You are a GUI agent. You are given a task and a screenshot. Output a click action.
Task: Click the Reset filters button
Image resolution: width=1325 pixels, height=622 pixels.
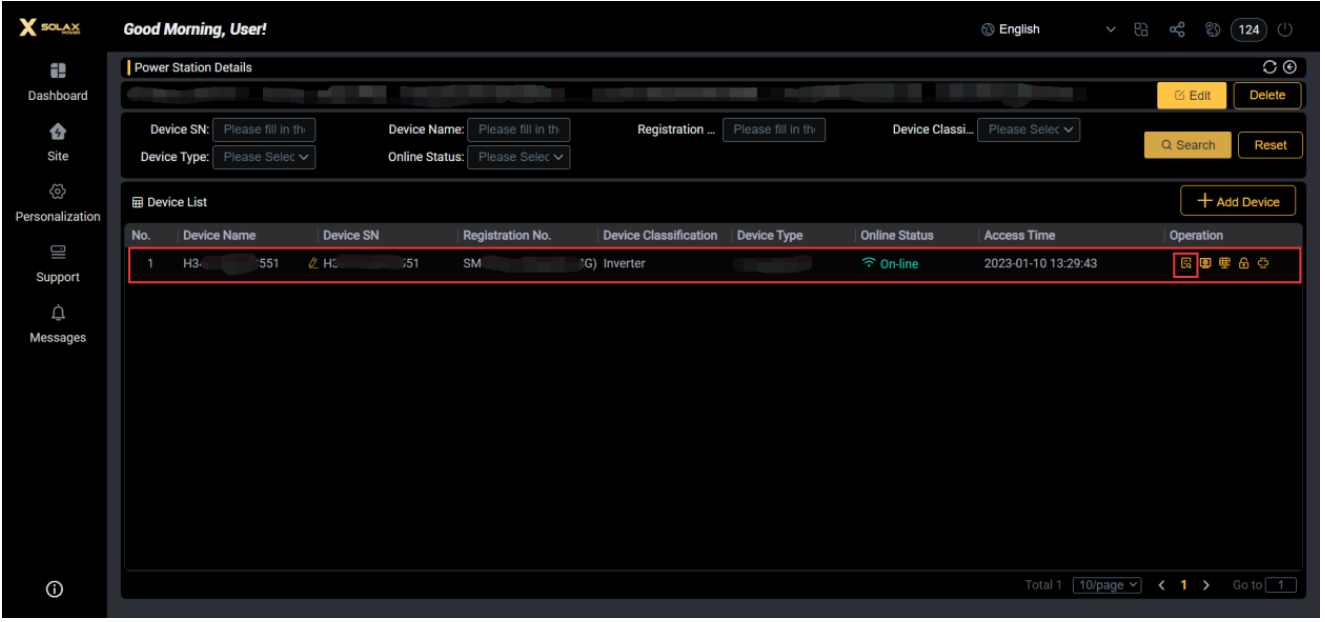click(1270, 145)
